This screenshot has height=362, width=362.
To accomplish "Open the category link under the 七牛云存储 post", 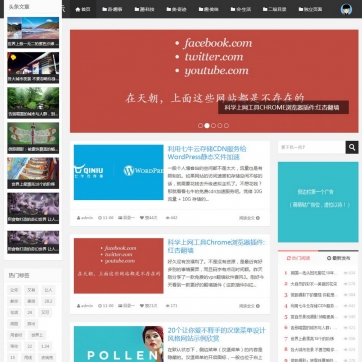I will click(x=127, y=218).
